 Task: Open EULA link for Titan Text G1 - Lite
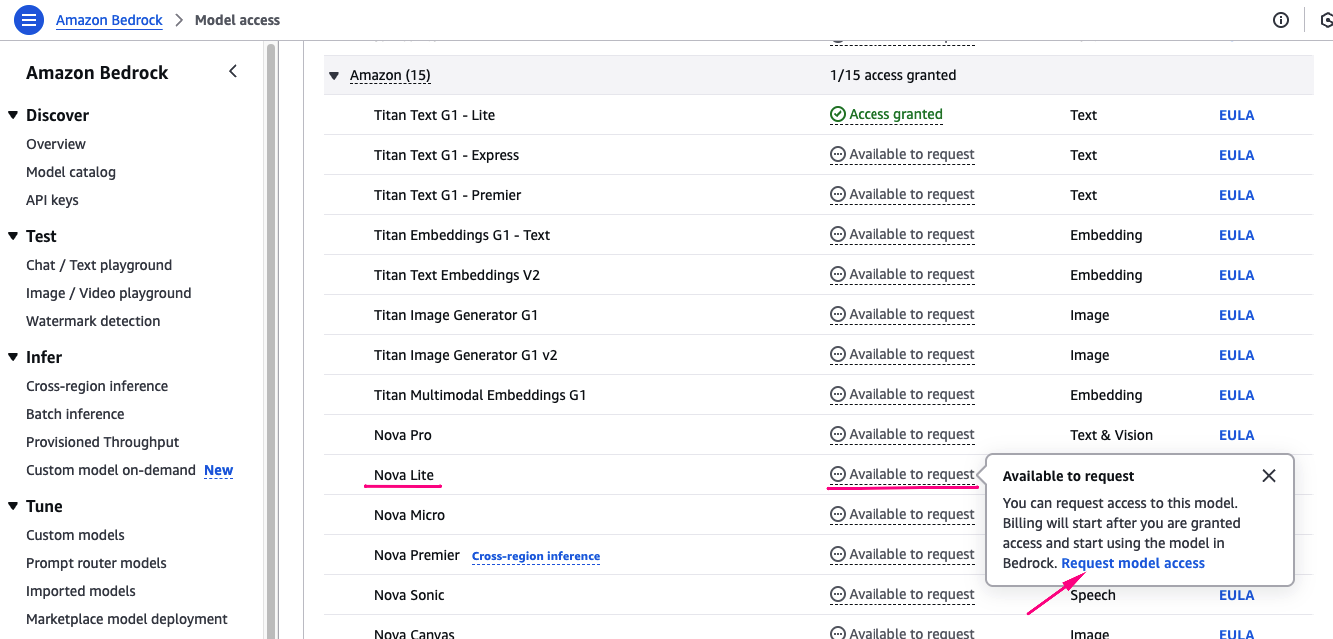coord(1236,115)
